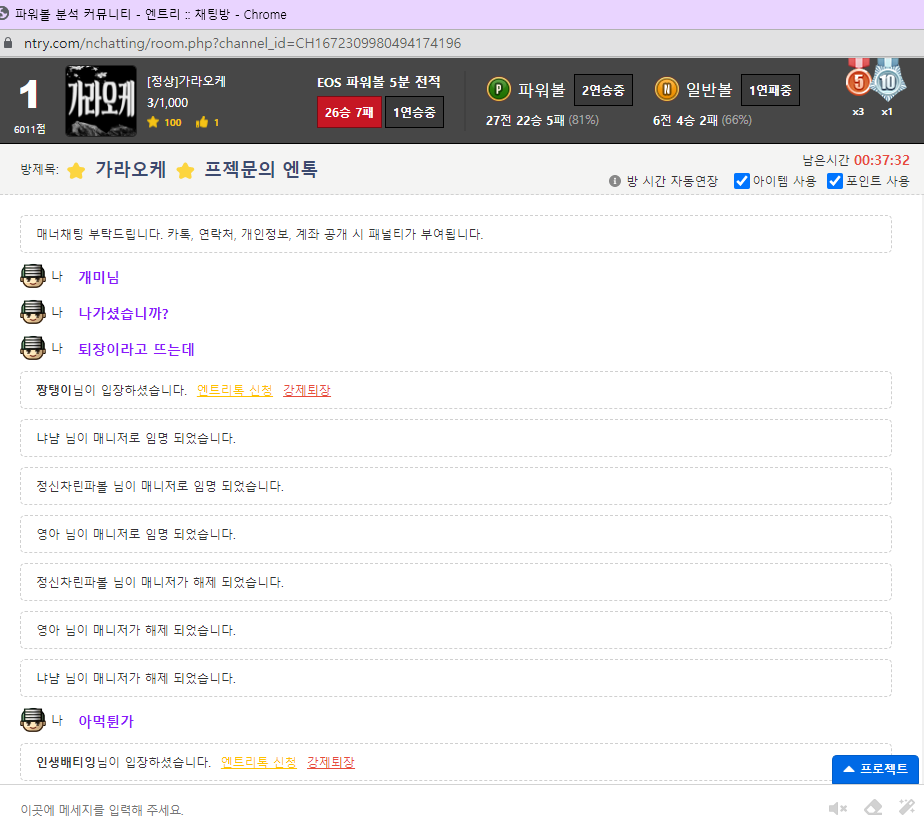Click the eraser clear-chat icon
The width and height of the screenshot is (924, 826).
pyautogui.click(x=873, y=808)
